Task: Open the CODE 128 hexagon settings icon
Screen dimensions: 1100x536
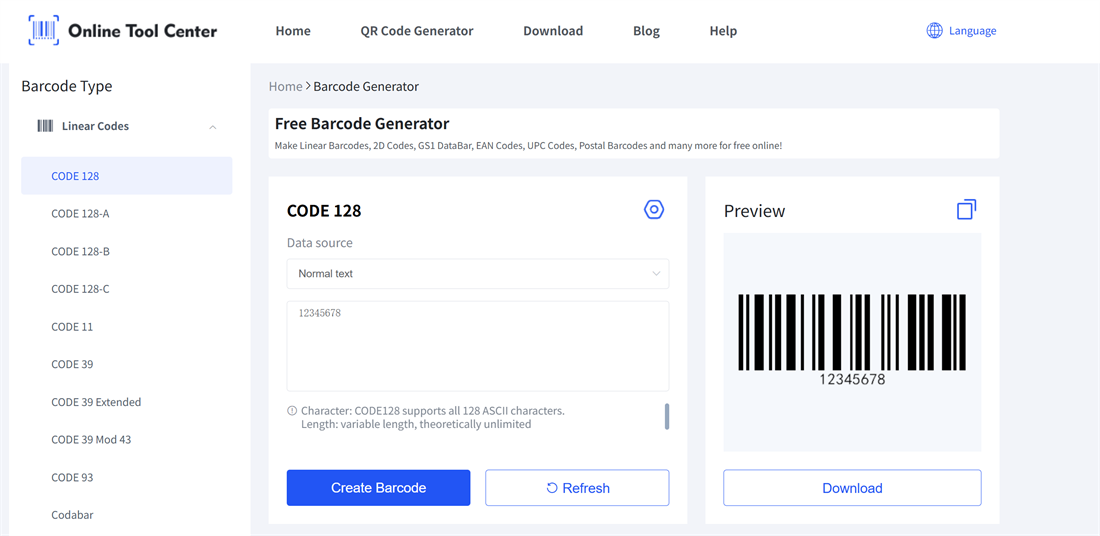Action: tap(654, 210)
